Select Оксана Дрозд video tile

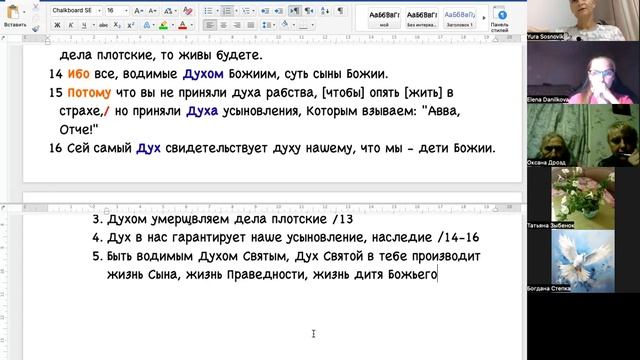point(583,135)
